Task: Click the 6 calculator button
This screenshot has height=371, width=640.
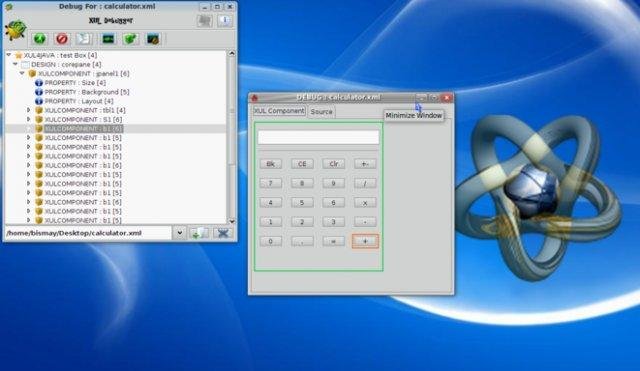Action: [x=333, y=202]
